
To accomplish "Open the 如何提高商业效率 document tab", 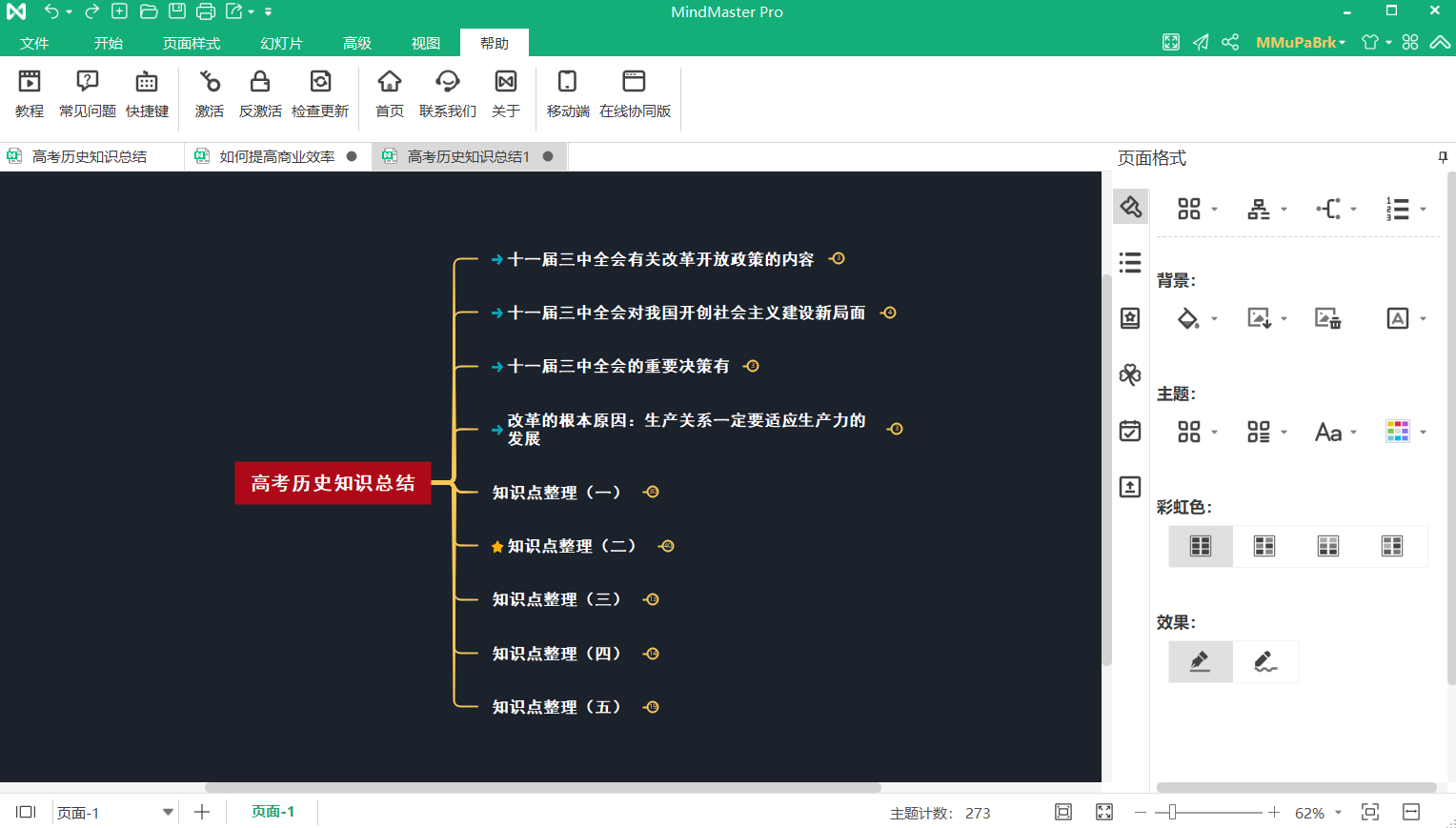I will click(x=276, y=156).
